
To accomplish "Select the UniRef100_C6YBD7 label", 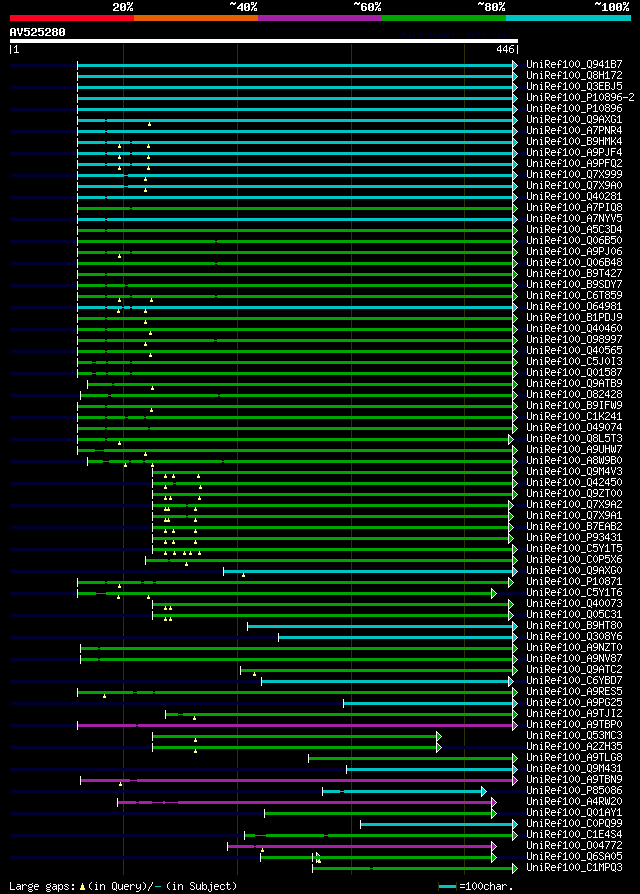I will 574,681.
